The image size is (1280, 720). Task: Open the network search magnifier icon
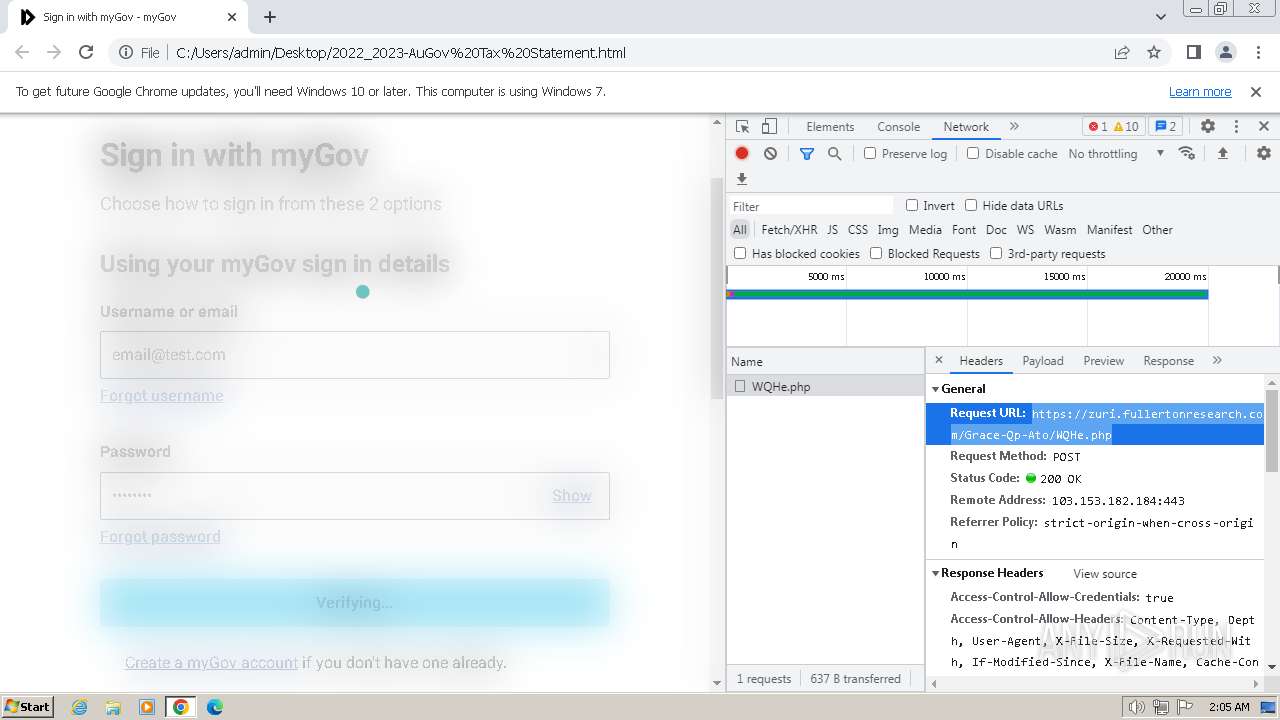point(834,153)
